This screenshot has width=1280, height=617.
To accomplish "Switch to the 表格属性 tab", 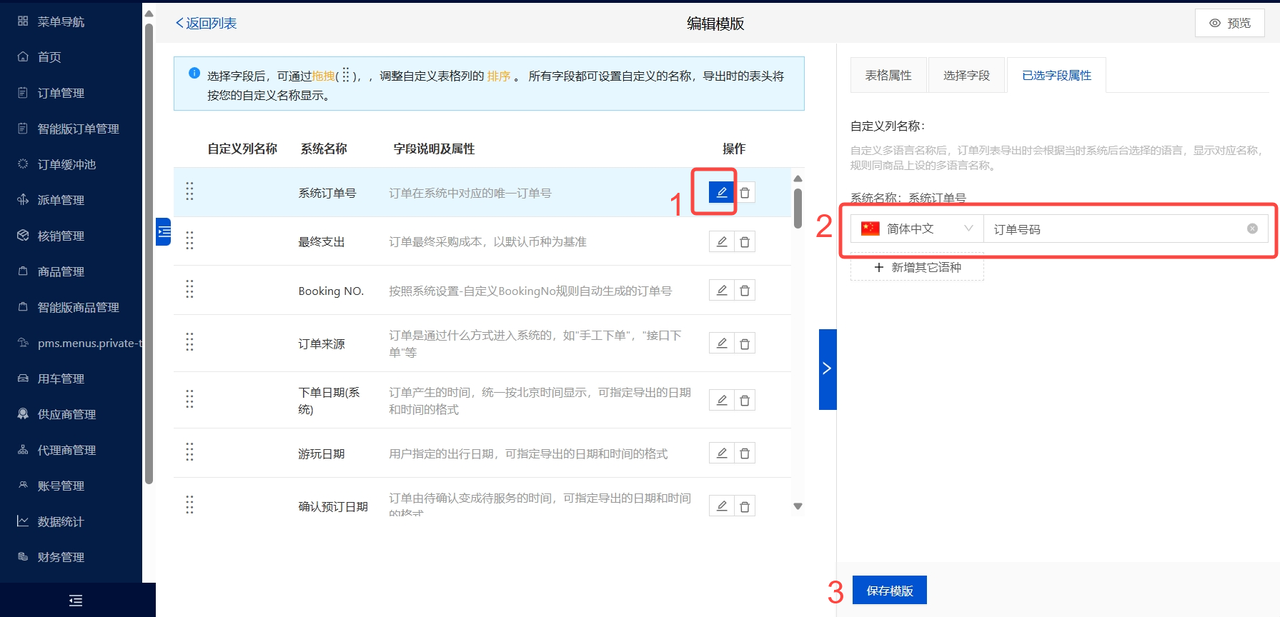I will (888, 76).
